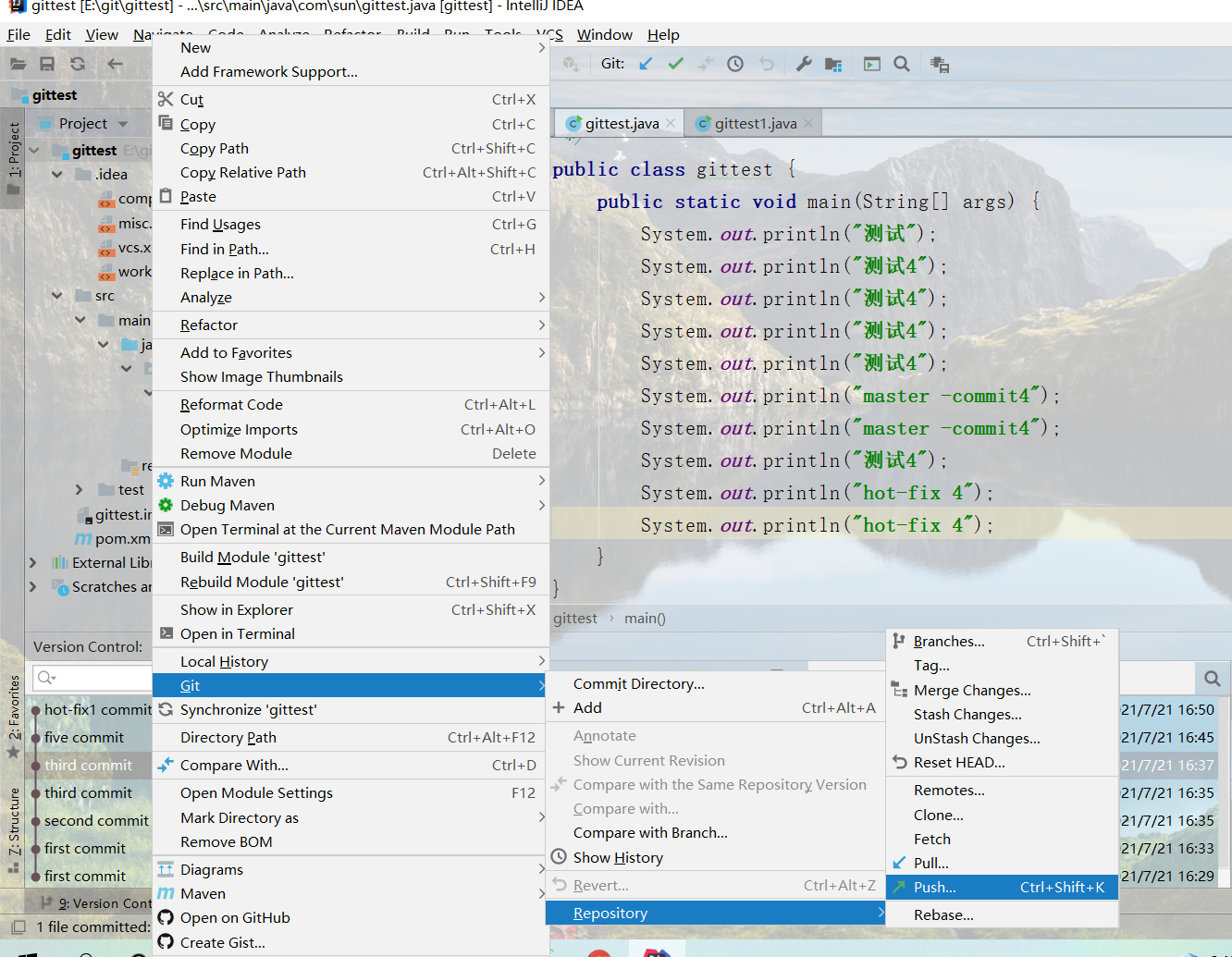The width and height of the screenshot is (1232, 957).
Task: Open the Edit menu
Action: 58,34
